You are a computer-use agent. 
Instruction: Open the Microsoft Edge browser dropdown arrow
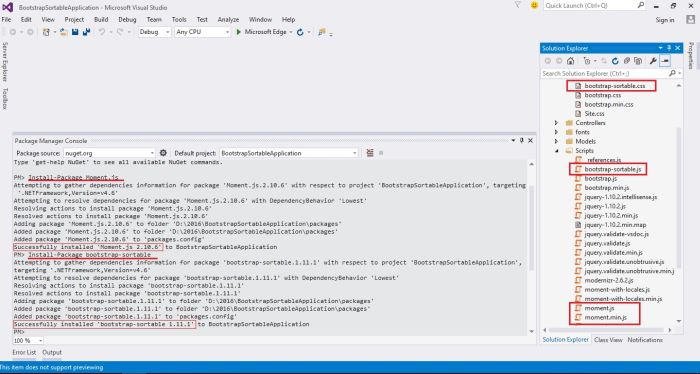click(291, 32)
